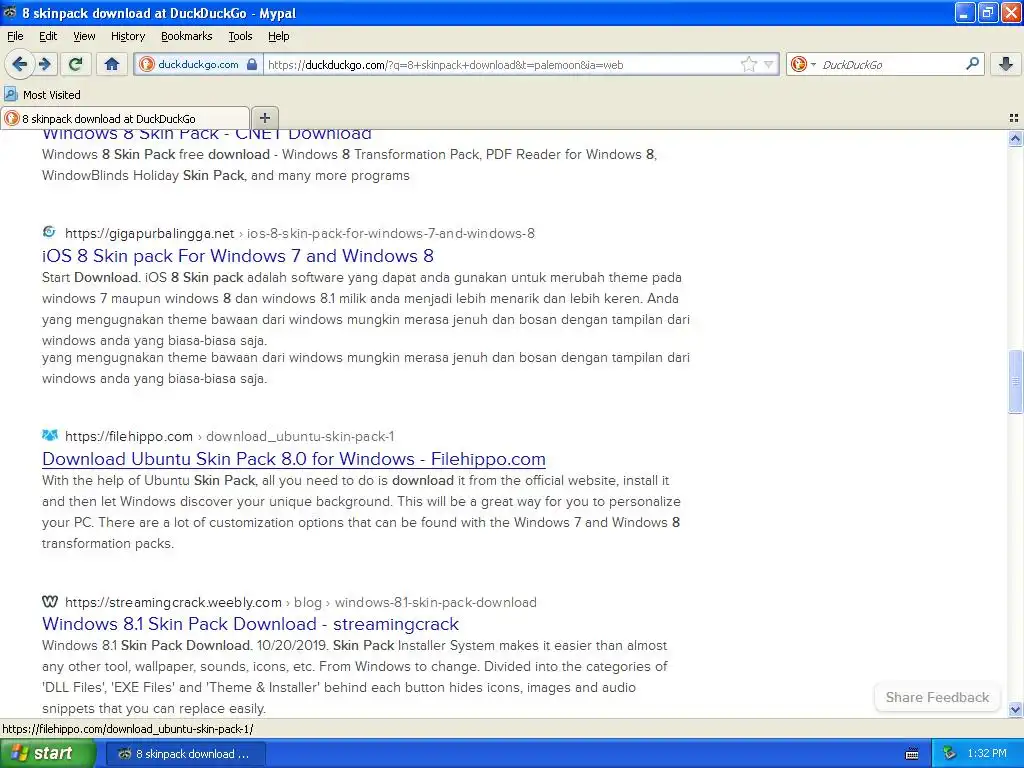Screen dimensions: 1024x768
Task: Open the tab groups grid icon
Action: tap(1014, 118)
